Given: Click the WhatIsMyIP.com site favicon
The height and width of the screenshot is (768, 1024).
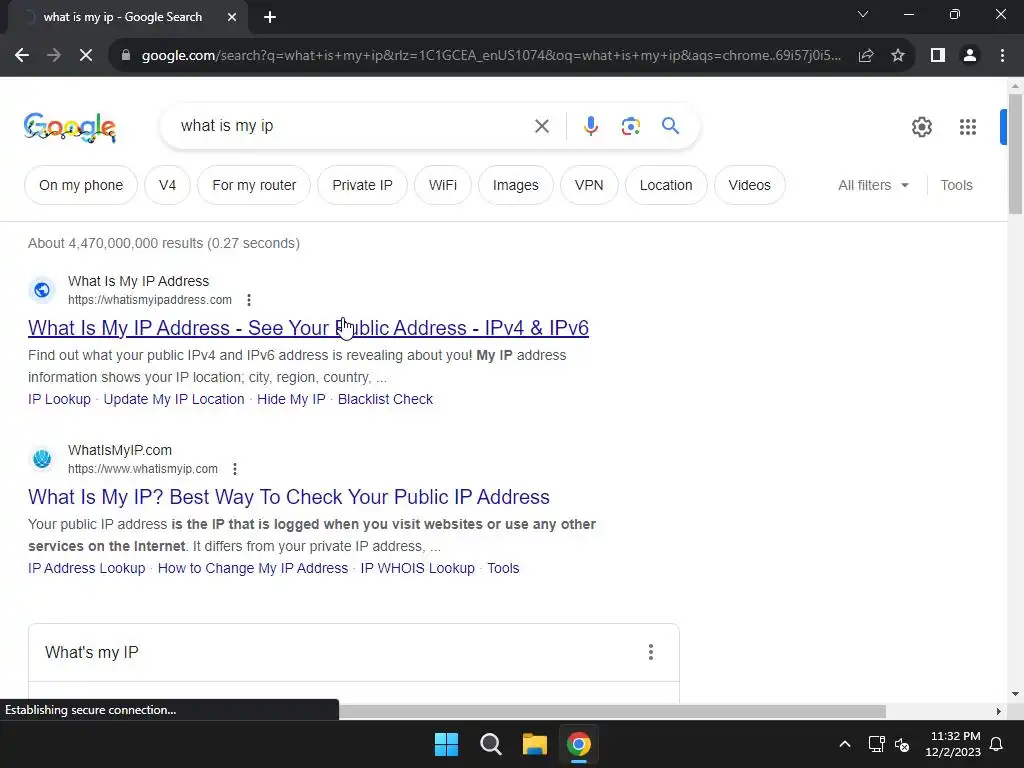Looking at the screenshot, I should tap(42, 458).
